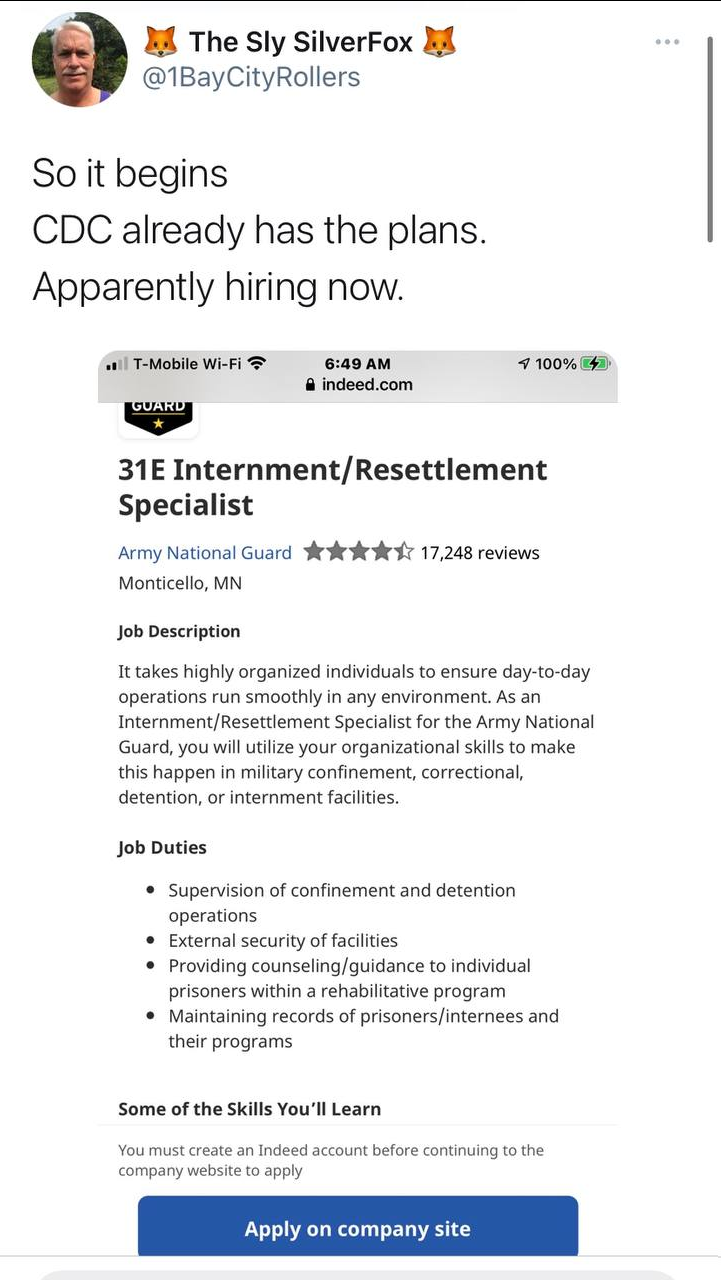Open the @1BayCityRollers handle
The width and height of the screenshot is (721, 1280).
click(x=251, y=77)
